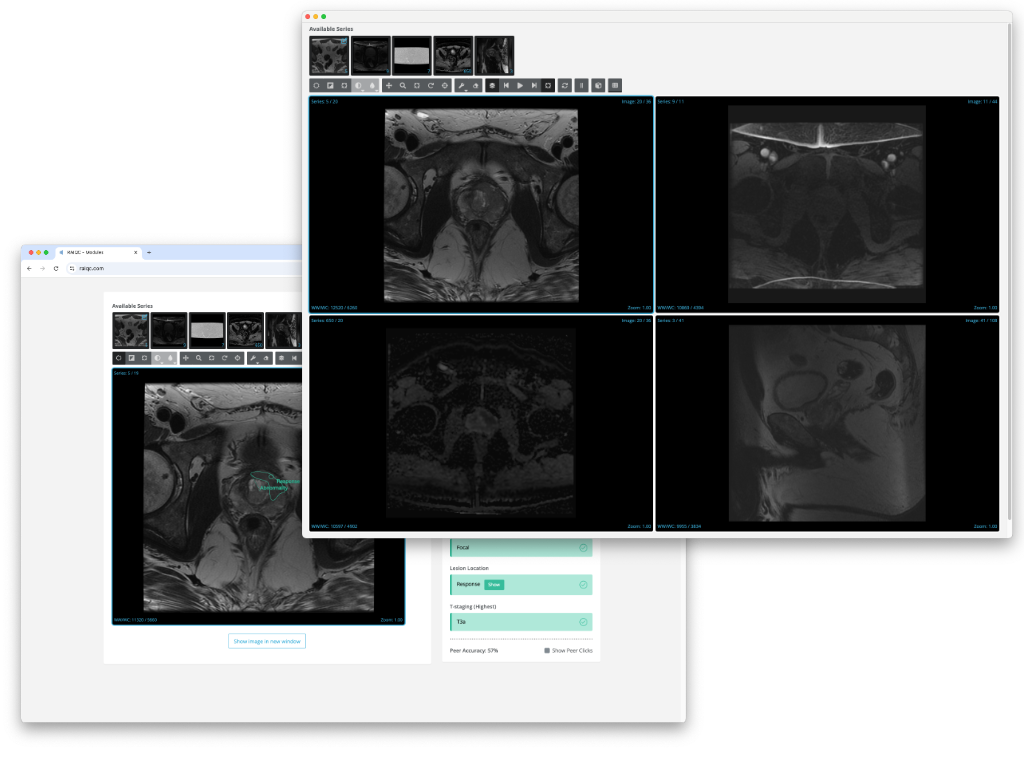Screen dimensions: 1024x768
Task: Select the window/level adjustment tool
Action: (359, 85)
